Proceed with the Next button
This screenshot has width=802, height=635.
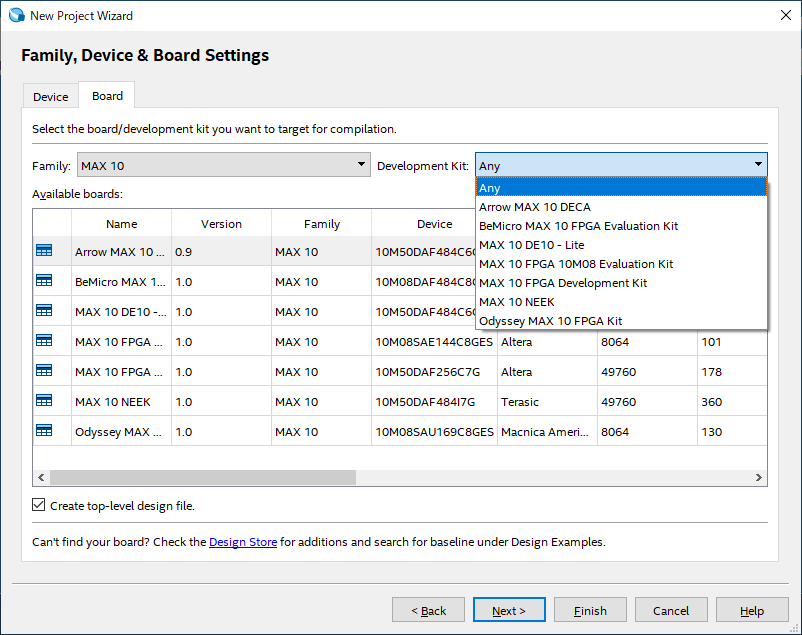click(509, 610)
